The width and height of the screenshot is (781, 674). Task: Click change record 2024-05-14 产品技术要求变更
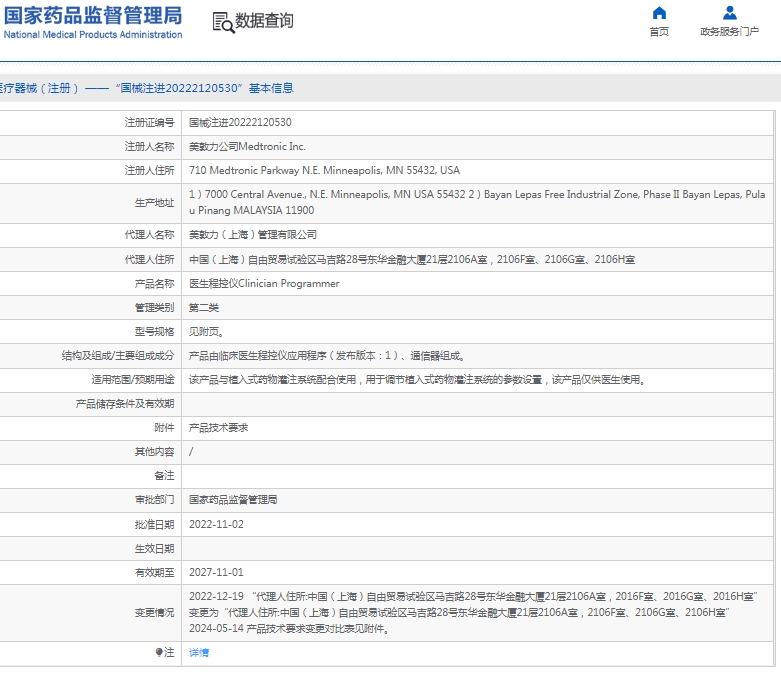pyautogui.click(x=289, y=629)
